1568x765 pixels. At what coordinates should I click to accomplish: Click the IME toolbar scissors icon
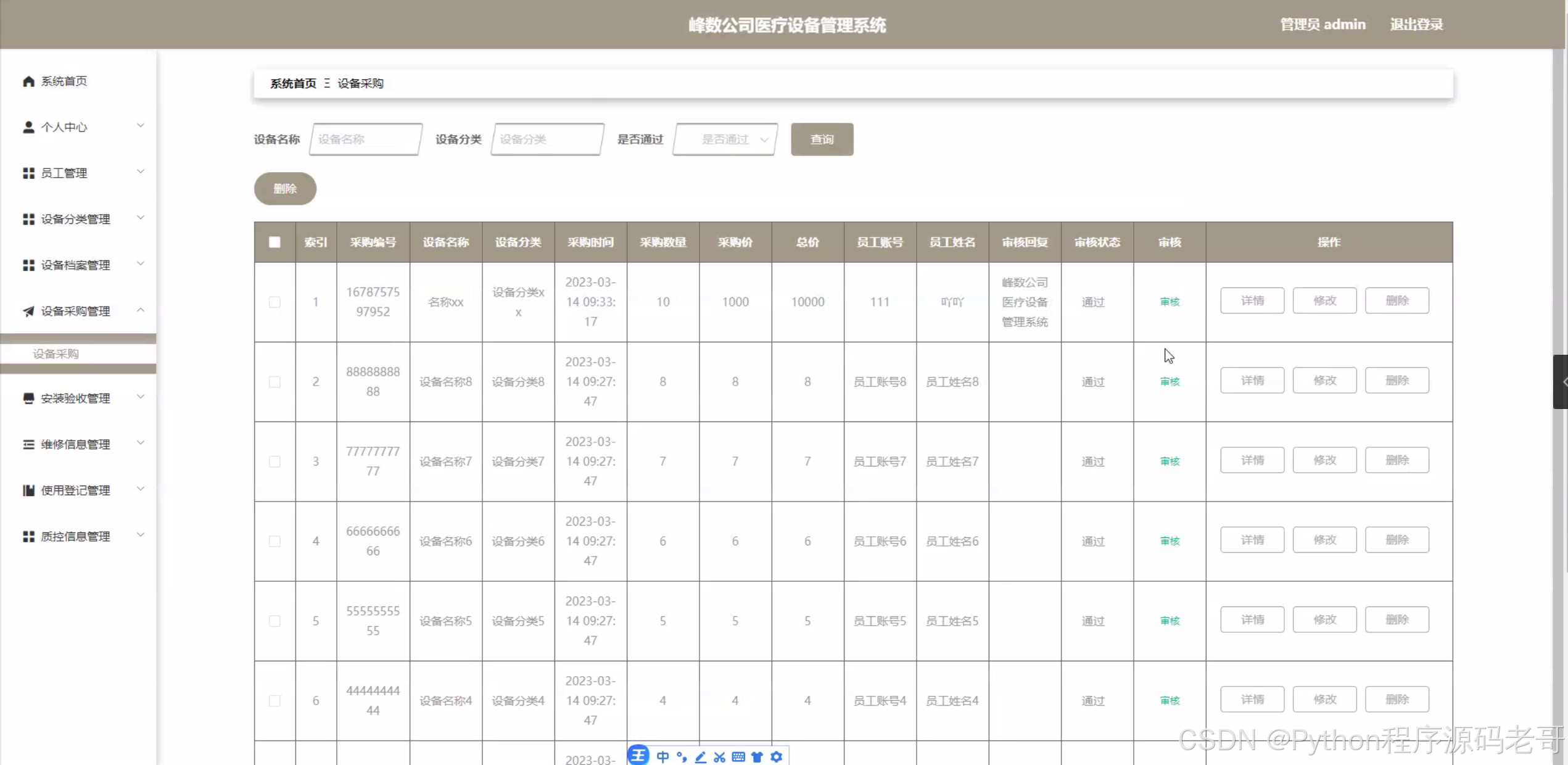coord(719,756)
